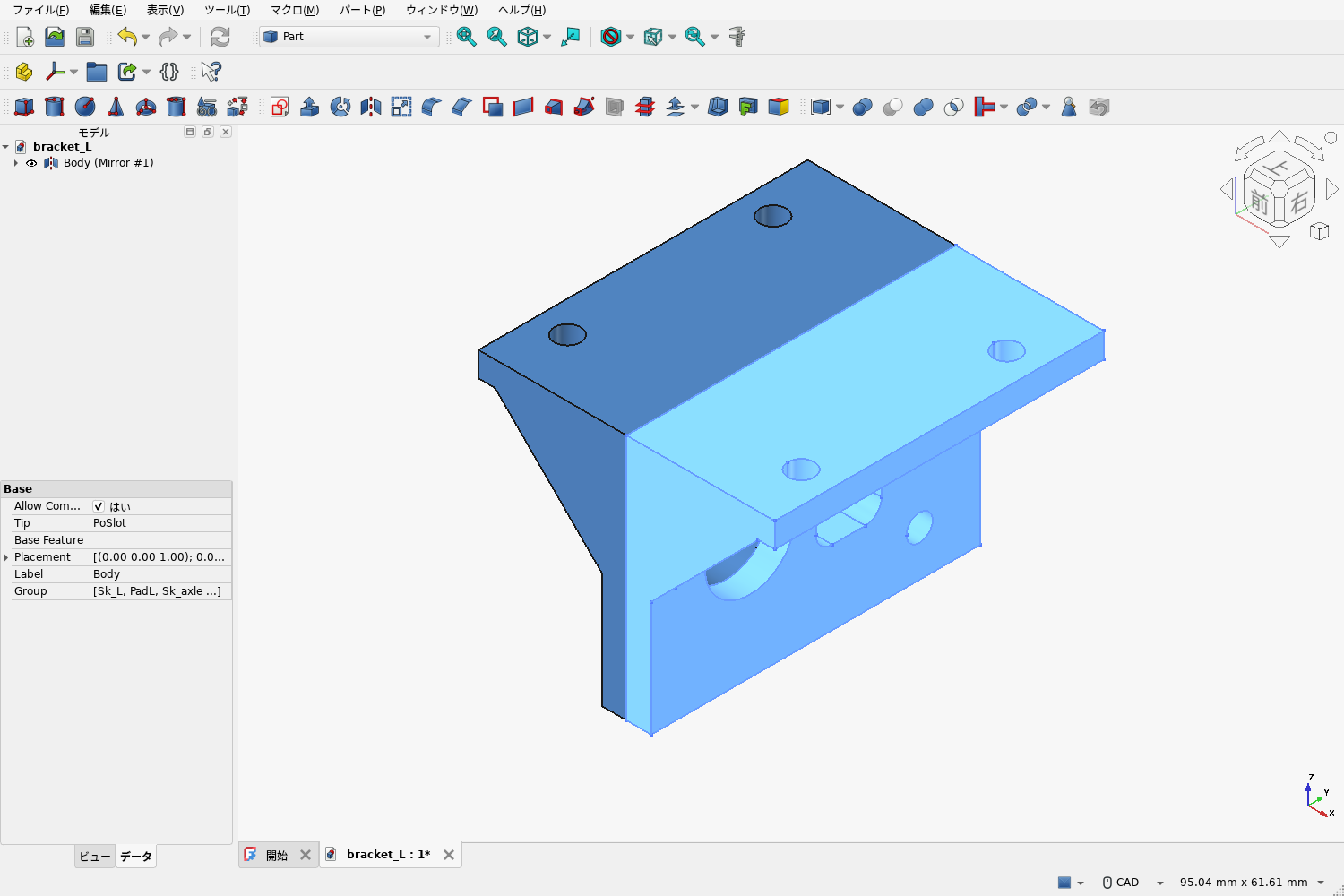Open the undo history dropdown arrow
Screen dimensions: 1344x896
pos(146,37)
